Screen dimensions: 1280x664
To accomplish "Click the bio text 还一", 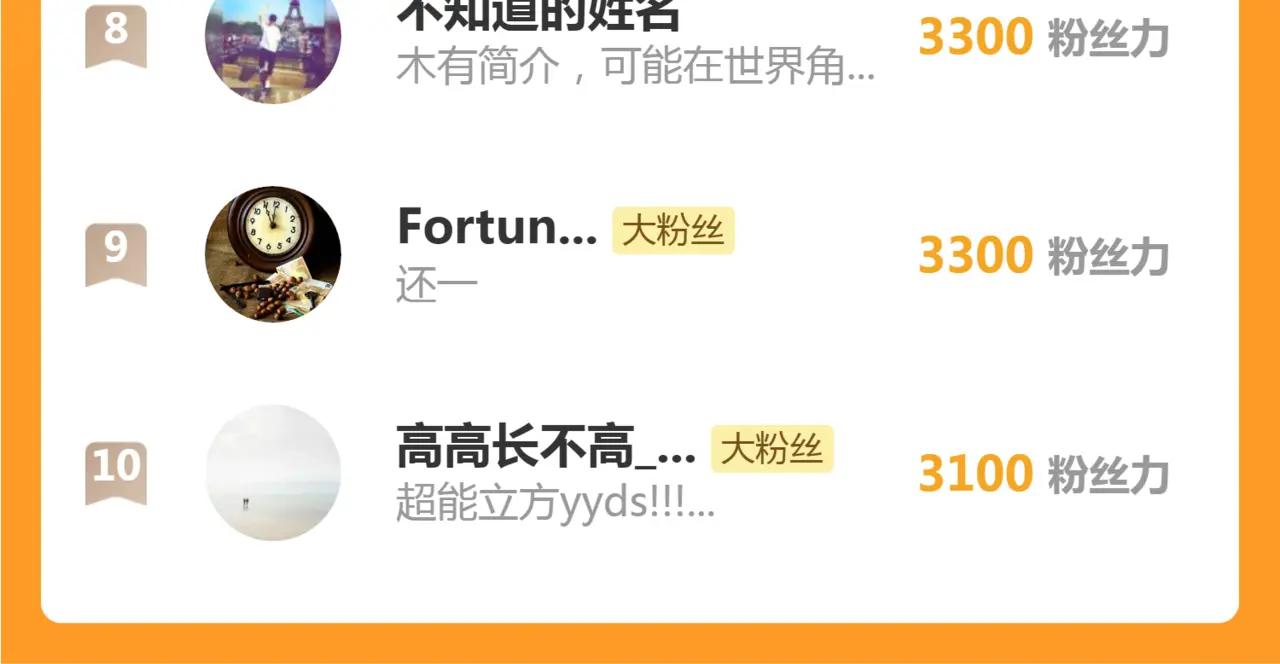I will 437,286.
